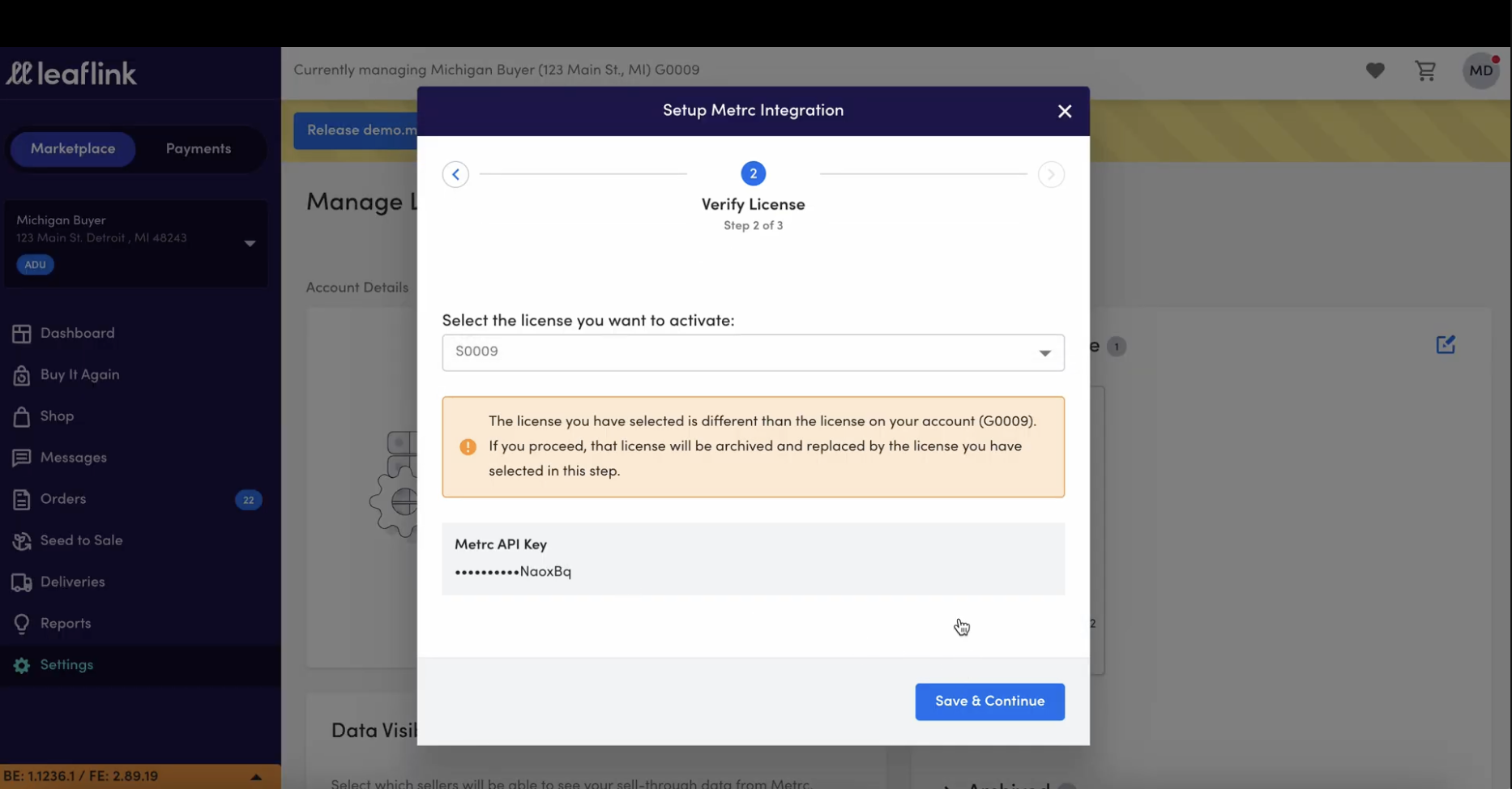Open Buy It Again in sidebar
The height and width of the screenshot is (789, 1512).
point(79,374)
